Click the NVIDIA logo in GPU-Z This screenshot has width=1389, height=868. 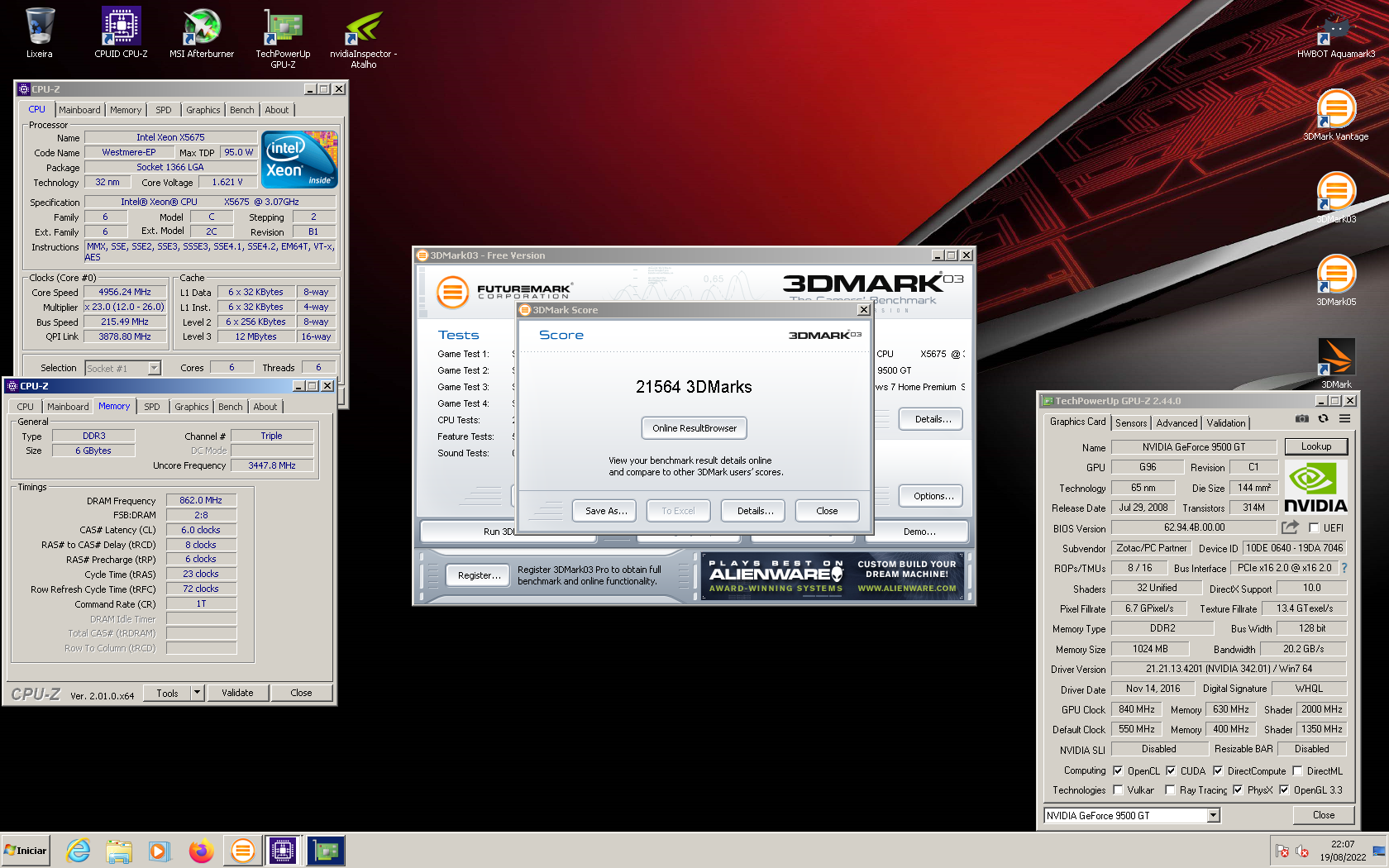(x=1315, y=487)
